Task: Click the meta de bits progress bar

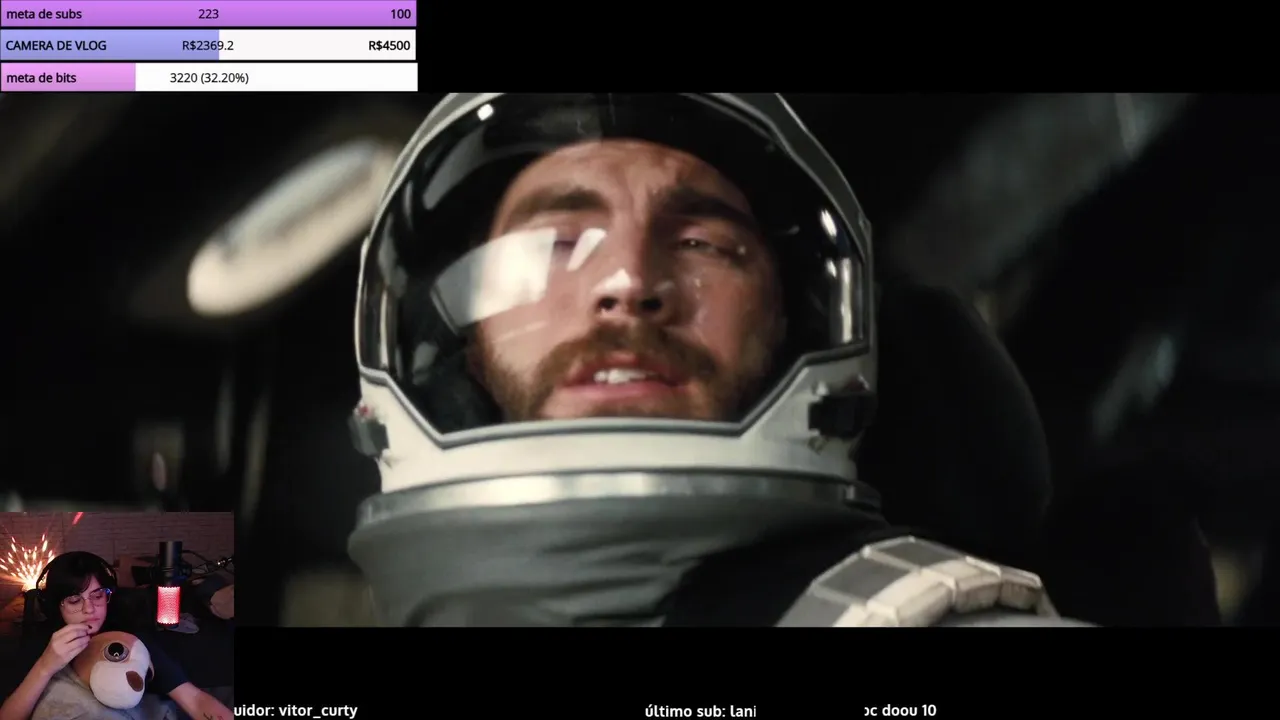Action: coord(208,77)
